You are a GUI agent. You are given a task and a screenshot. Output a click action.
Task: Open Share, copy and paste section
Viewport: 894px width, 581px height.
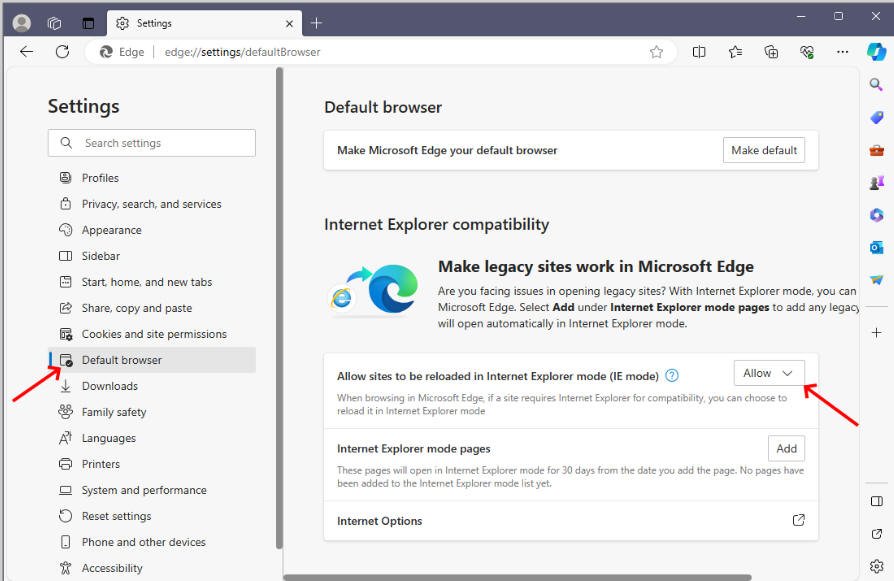tap(152, 308)
